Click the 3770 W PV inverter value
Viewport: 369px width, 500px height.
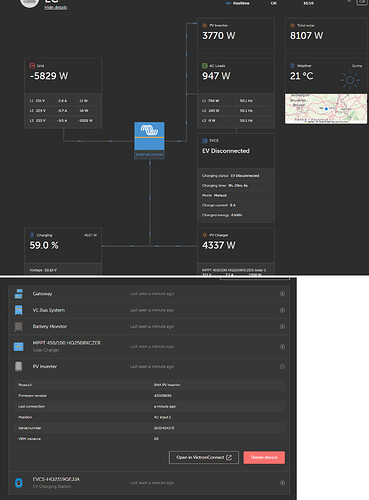(x=219, y=36)
